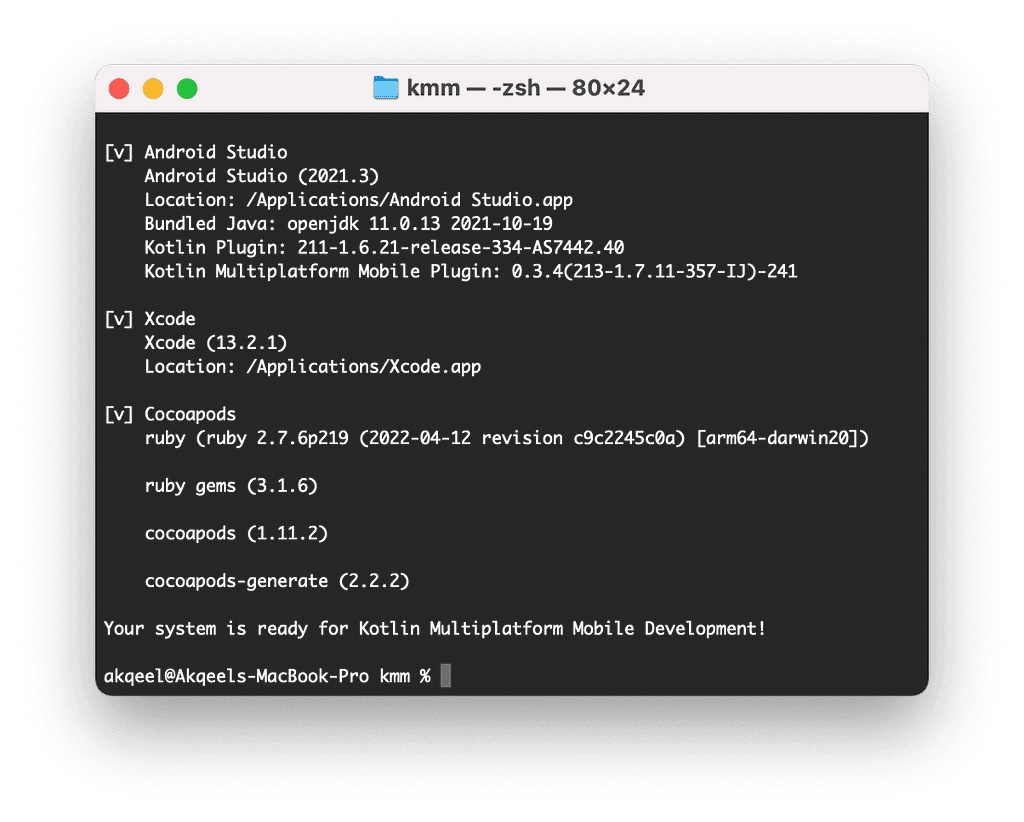This screenshot has height=822, width=1024.
Task: Click the '[v] Xcode' heading line
Action: (150, 319)
